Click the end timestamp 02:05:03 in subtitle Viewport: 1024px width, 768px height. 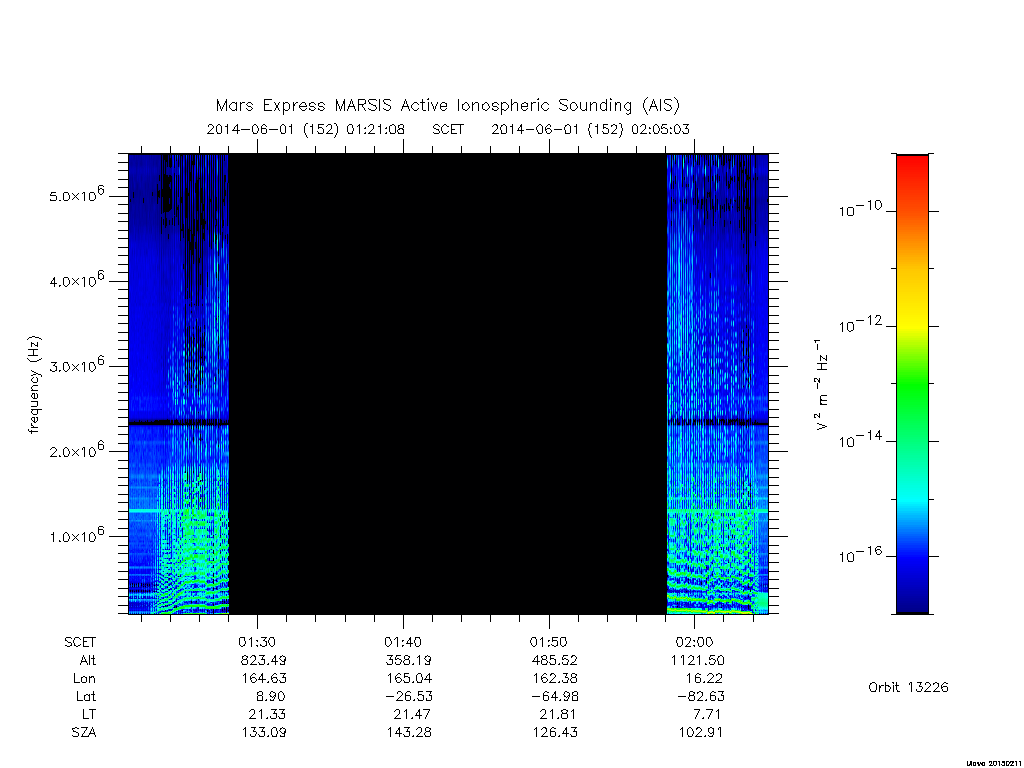point(660,129)
